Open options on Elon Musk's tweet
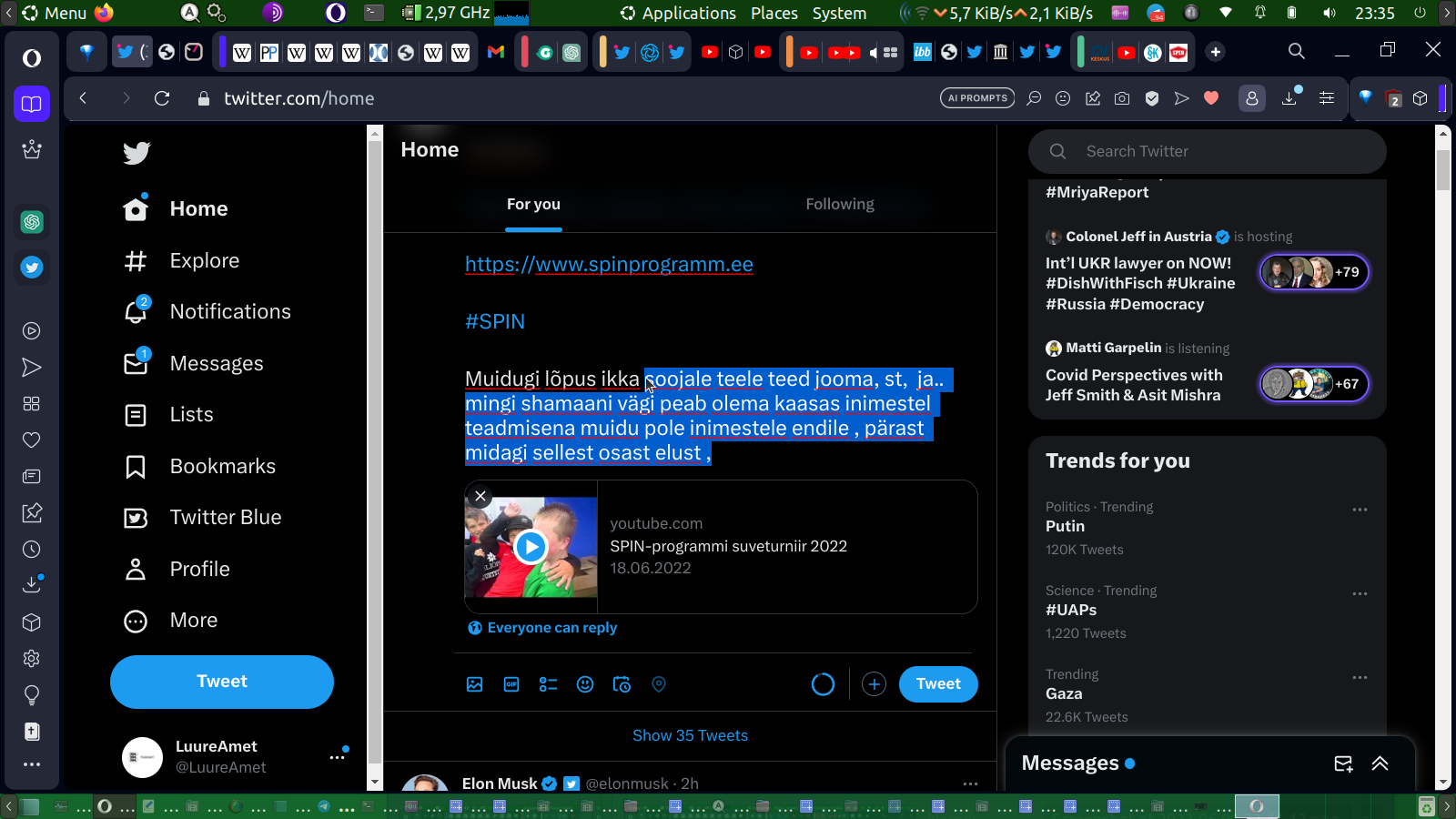 point(970,784)
